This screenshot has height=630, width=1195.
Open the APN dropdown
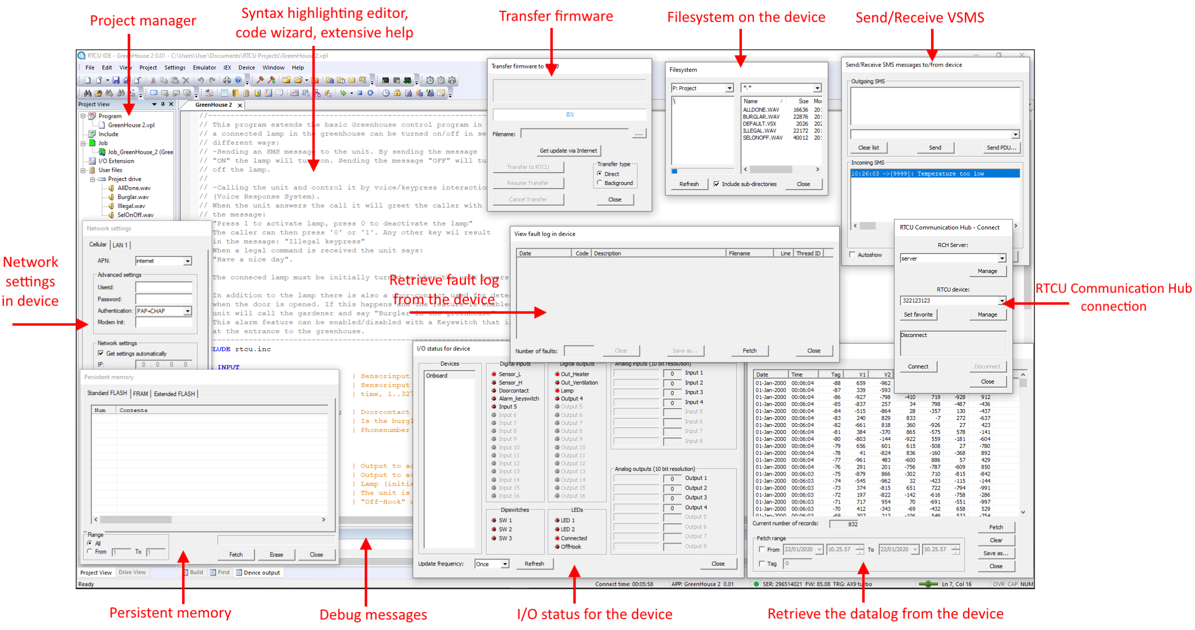point(187,261)
